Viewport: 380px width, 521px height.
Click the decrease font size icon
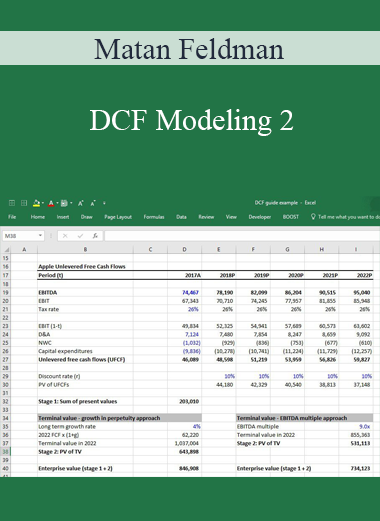[x=93, y=203]
